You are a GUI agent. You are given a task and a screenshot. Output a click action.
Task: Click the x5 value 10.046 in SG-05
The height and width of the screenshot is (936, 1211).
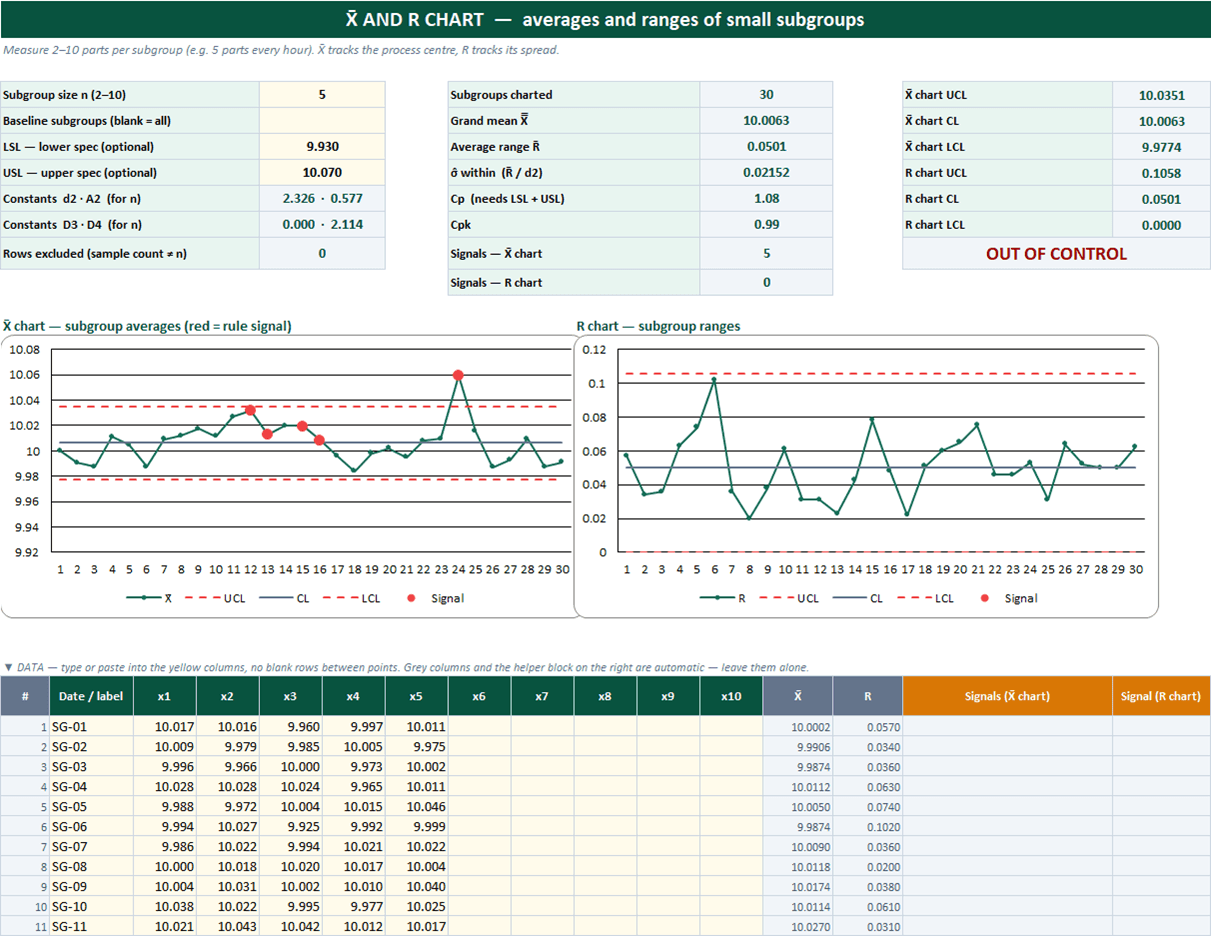[x=416, y=807]
